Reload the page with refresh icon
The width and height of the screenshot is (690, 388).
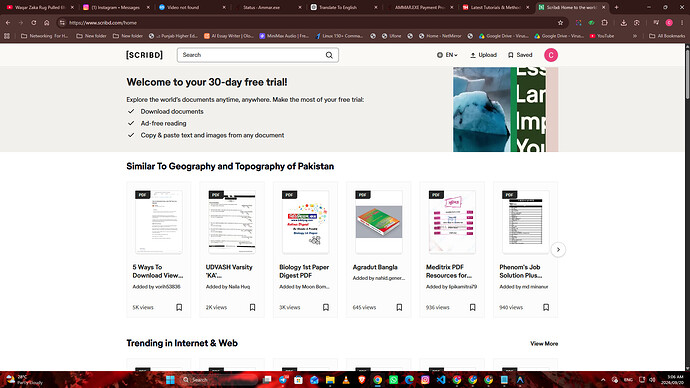pos(33,23)
